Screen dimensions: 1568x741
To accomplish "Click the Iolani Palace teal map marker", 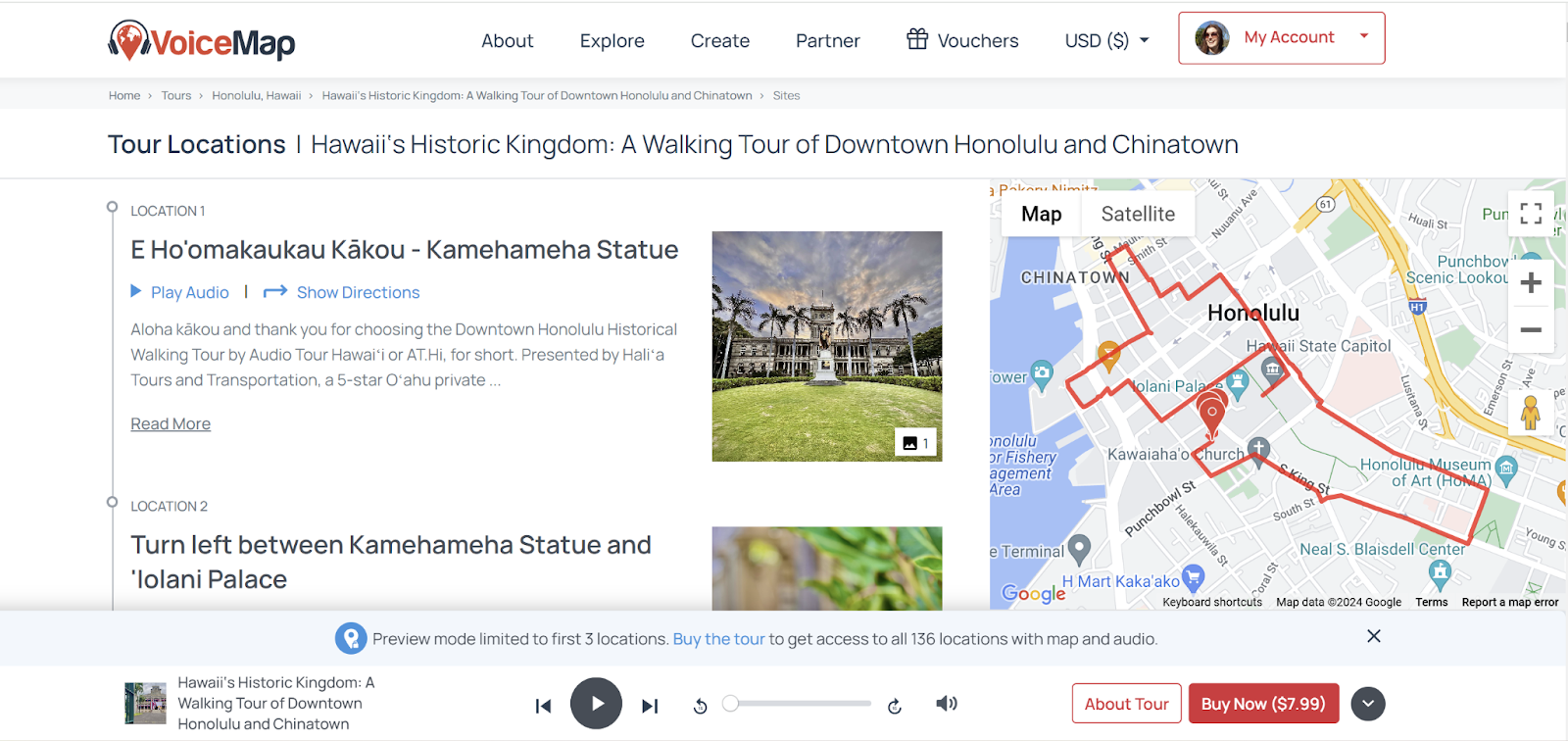I will click(x=1238, y=383).
